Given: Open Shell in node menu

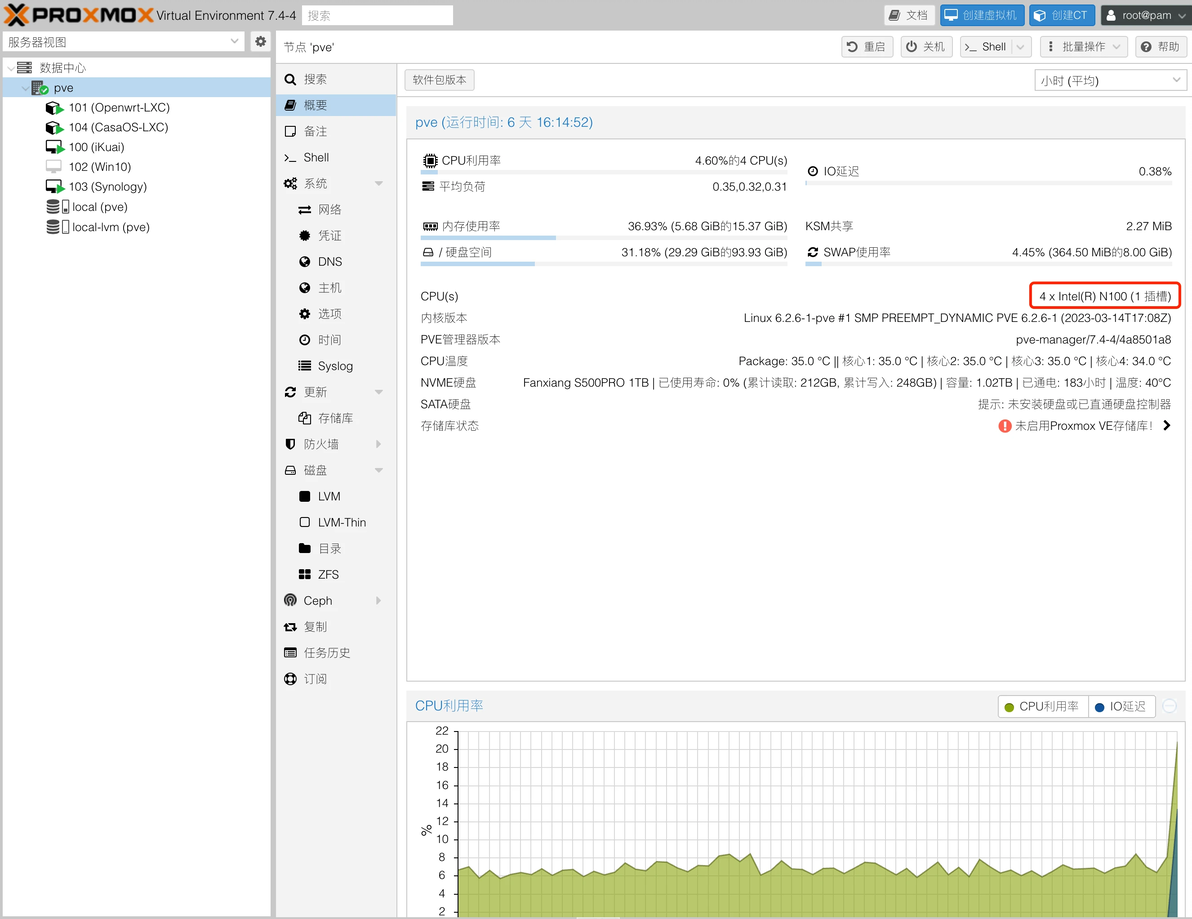Looking at the screenshot, I should tap(336, 157).
